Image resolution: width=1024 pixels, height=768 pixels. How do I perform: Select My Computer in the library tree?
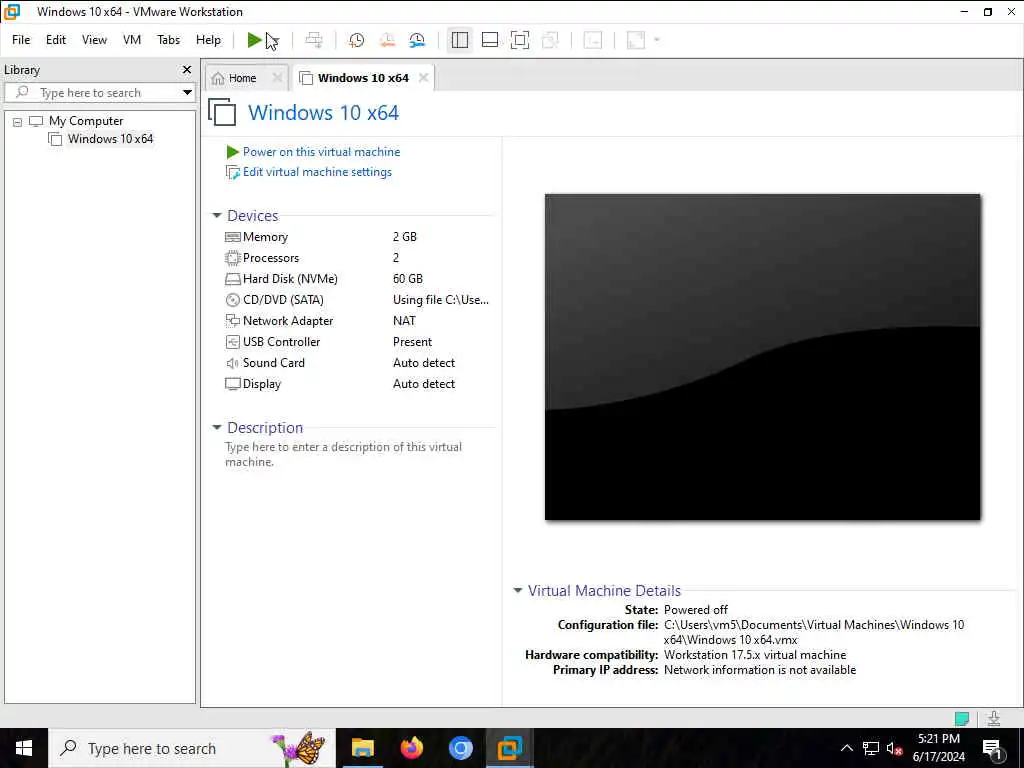click(86, 121)
